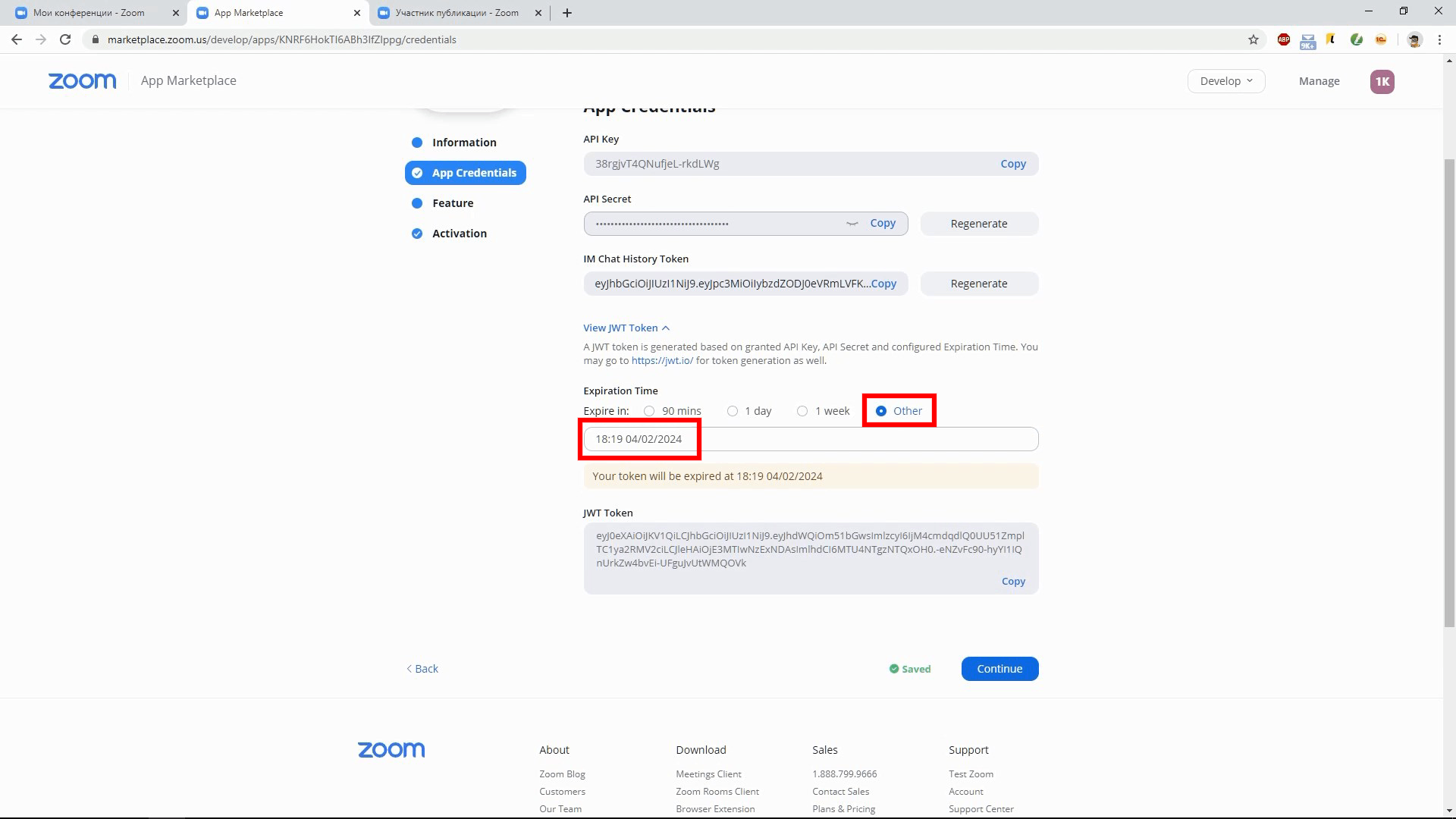
Task: Open Plans & Pricing footer link
Action: pyautogui.click(x=843, y=809)
